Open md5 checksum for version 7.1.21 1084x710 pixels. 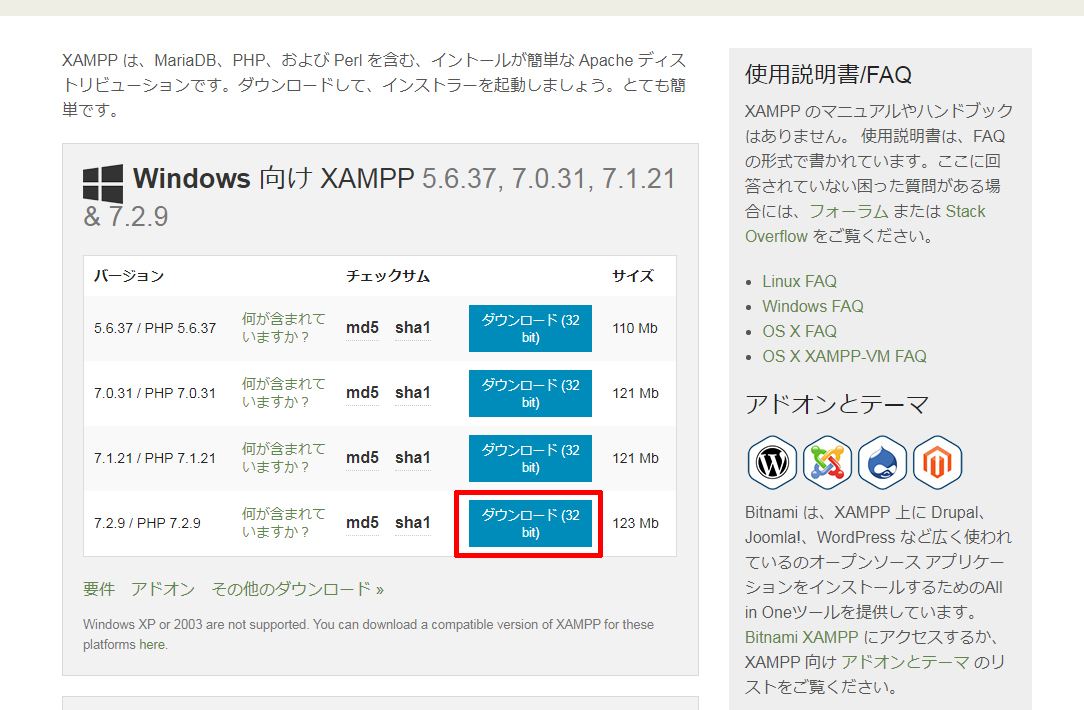pyautogui.click(x=362, y=458)
